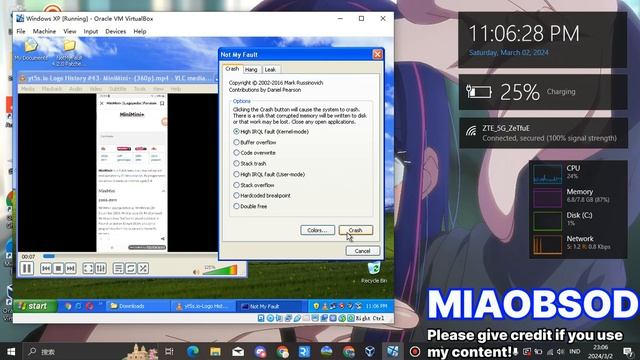Click VirtualBox network status icon

288,318
